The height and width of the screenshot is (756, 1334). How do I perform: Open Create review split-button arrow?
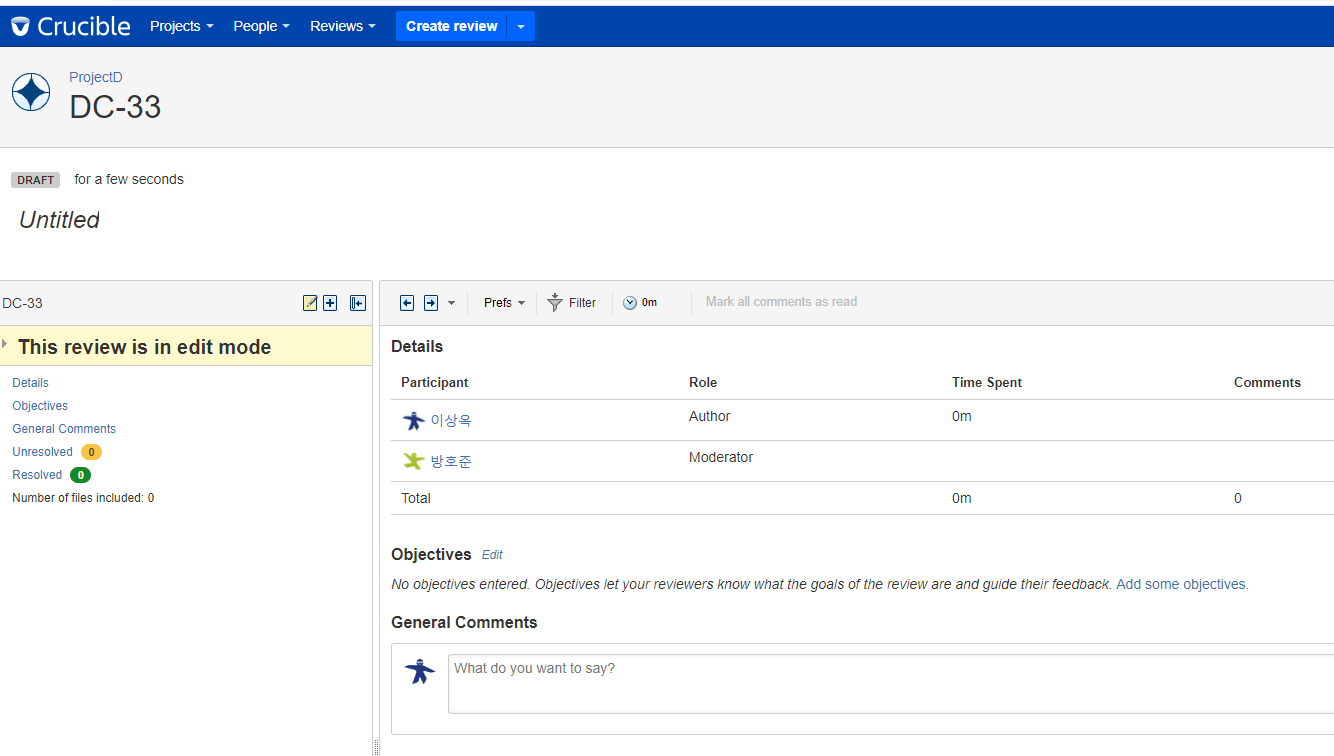point(521,26)
